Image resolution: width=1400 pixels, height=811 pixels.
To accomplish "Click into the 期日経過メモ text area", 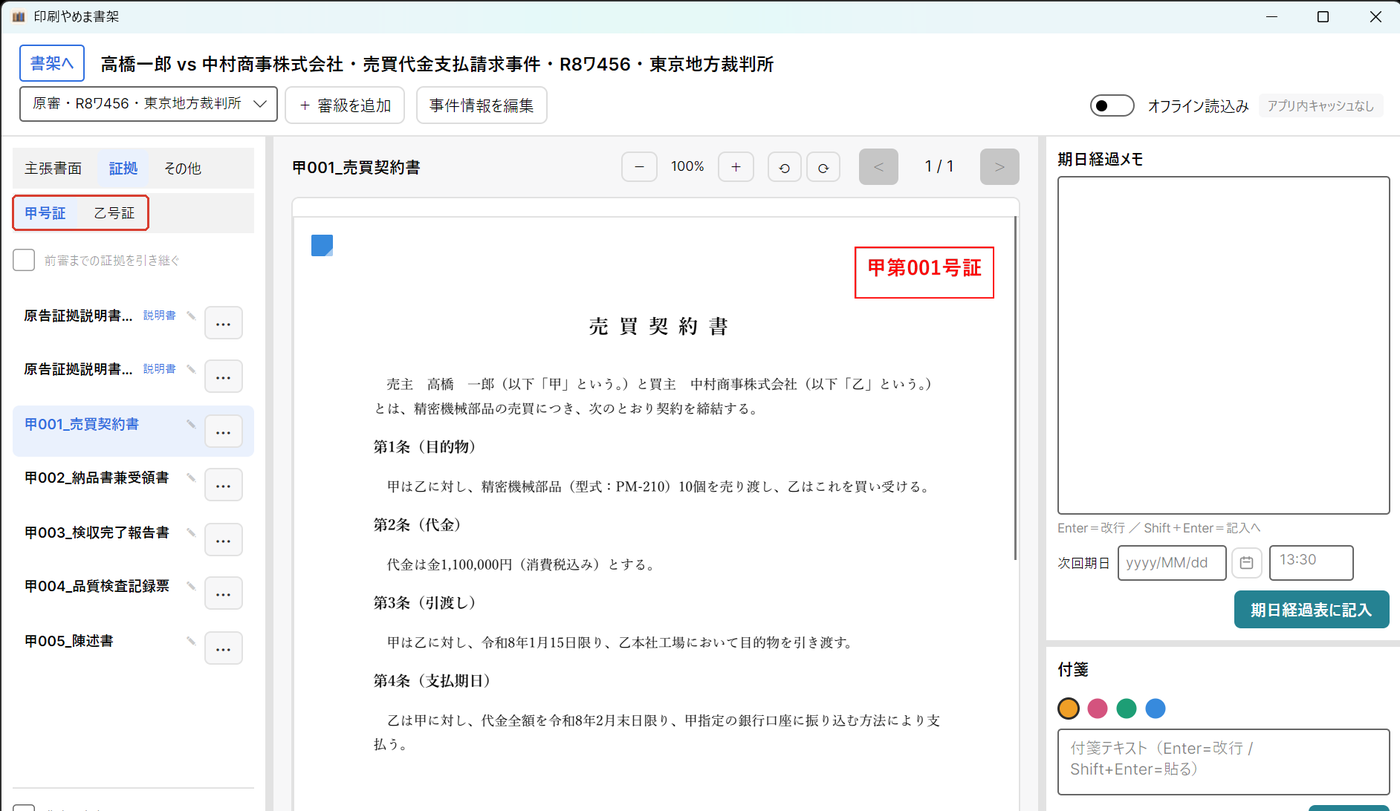I will click(x=1224, y=345).
